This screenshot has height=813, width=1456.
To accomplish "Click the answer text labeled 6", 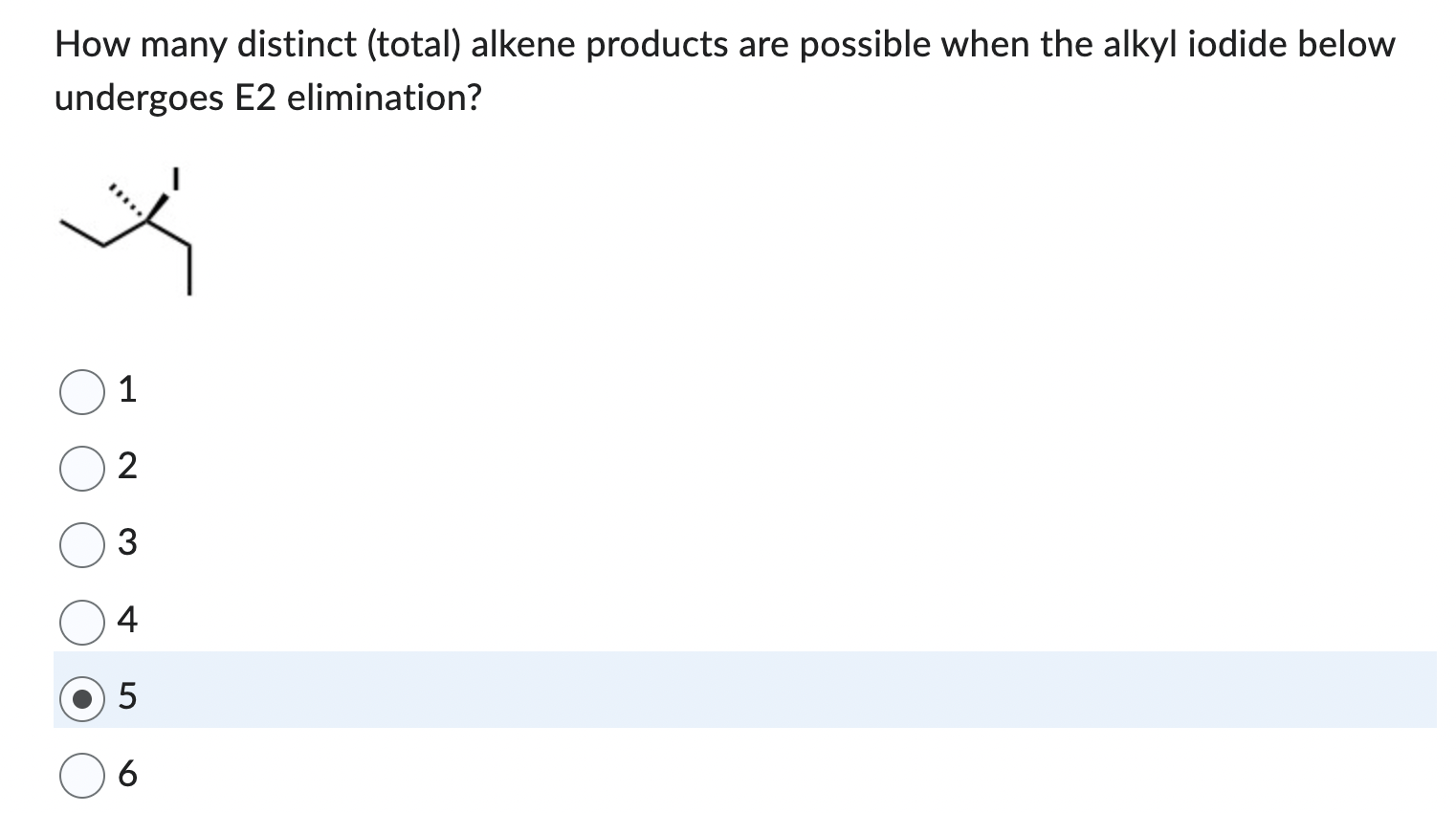I will (x=127, y=775).
